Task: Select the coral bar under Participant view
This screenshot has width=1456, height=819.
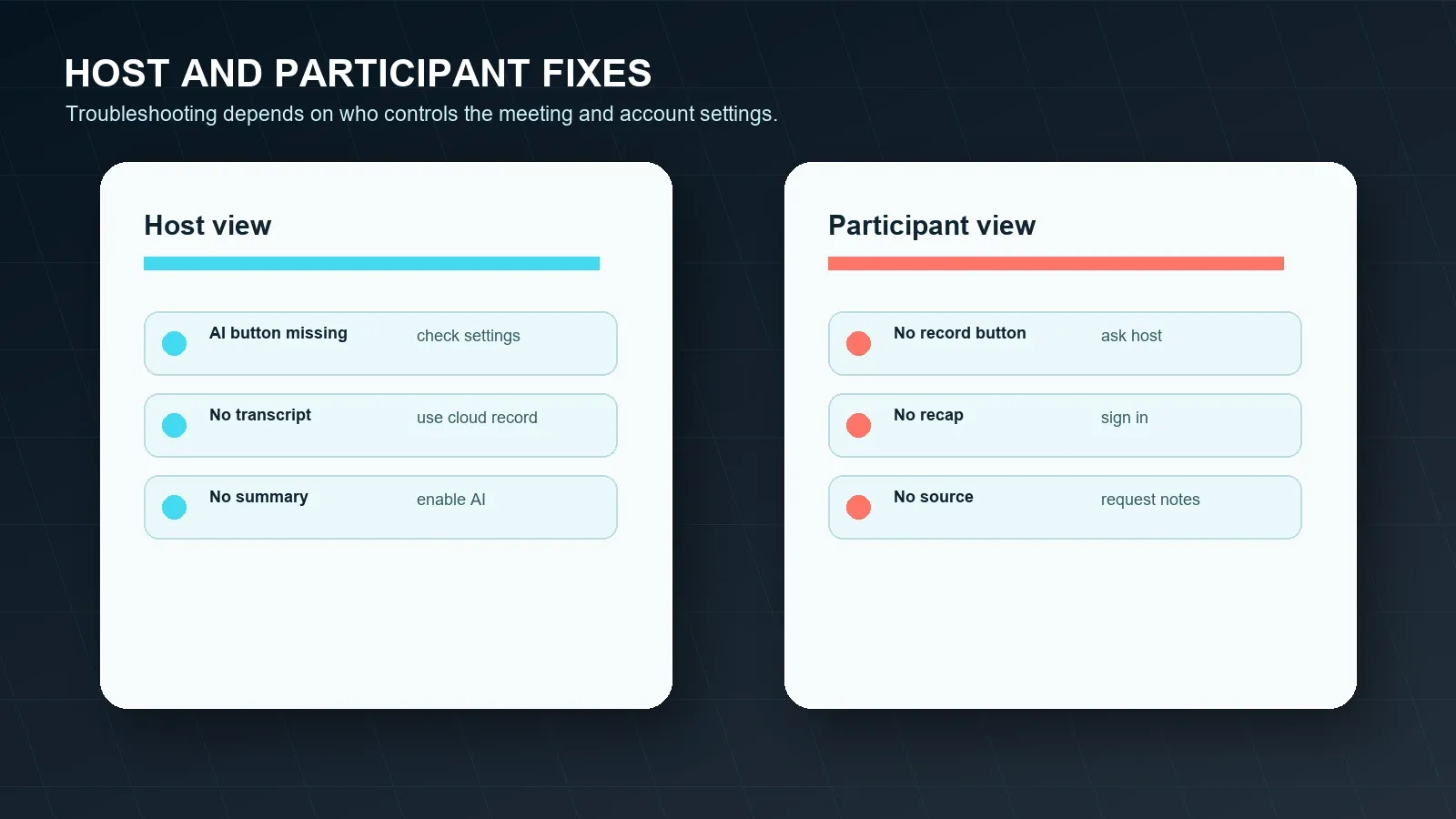Action: tap(1056, 263)
